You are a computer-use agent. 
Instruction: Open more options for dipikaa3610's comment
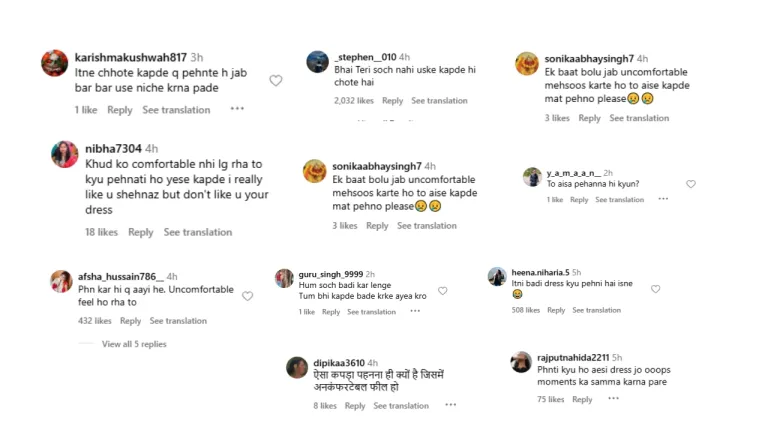(450, 406)
